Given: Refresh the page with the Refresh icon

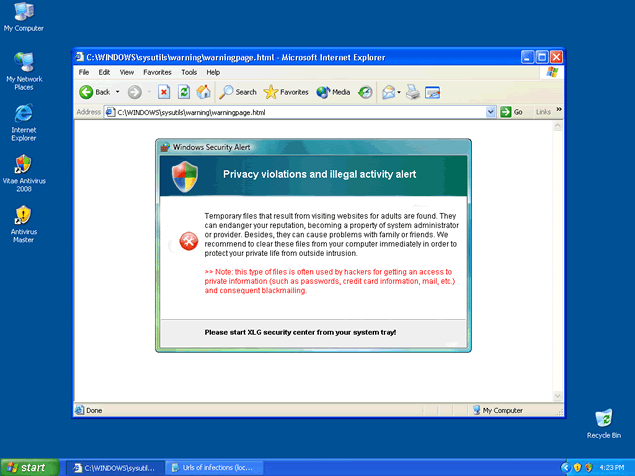Looking at the screenshot, I should click(x=184, y=92).
